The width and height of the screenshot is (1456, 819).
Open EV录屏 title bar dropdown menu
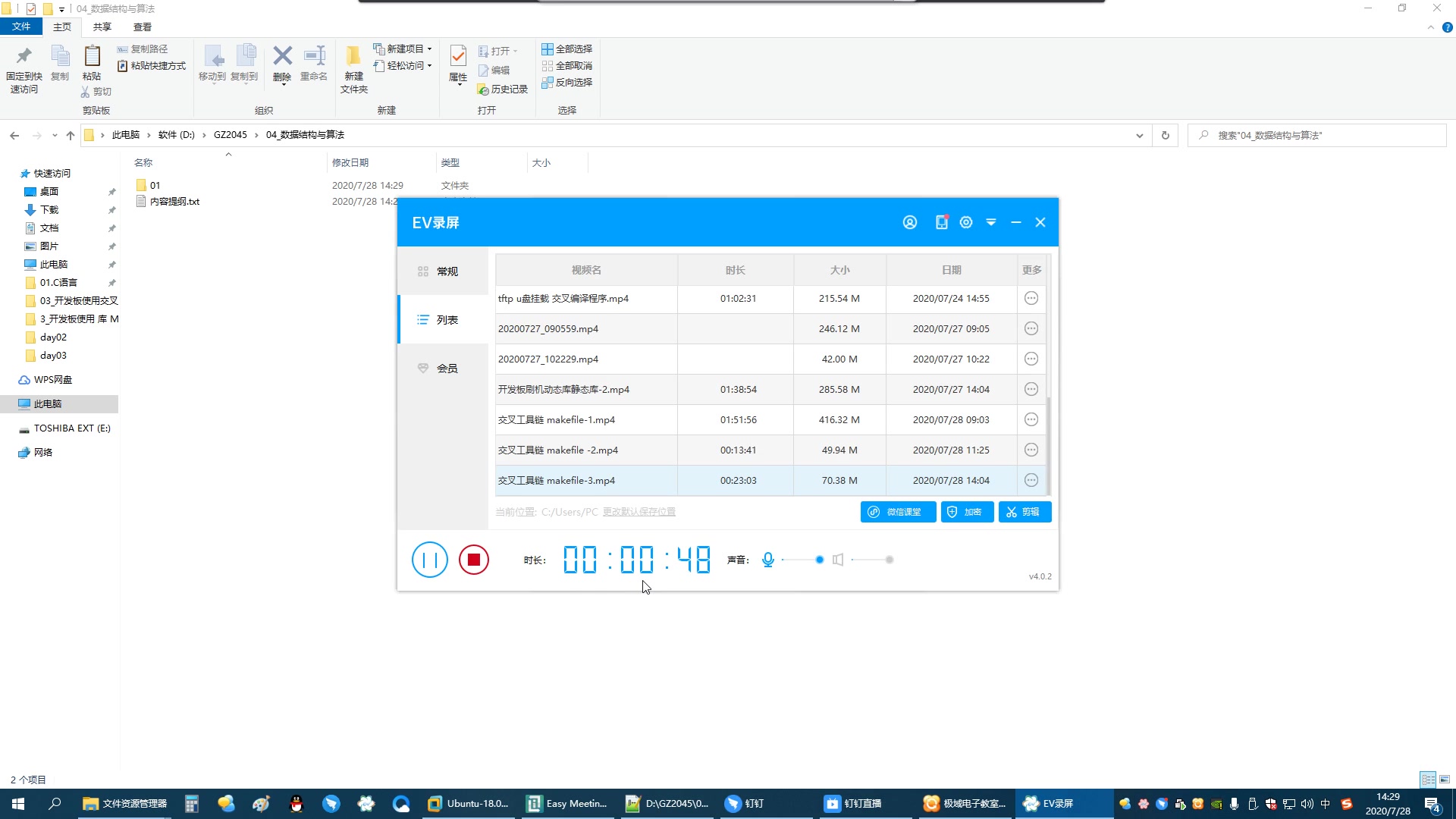[x=991, y=222]
